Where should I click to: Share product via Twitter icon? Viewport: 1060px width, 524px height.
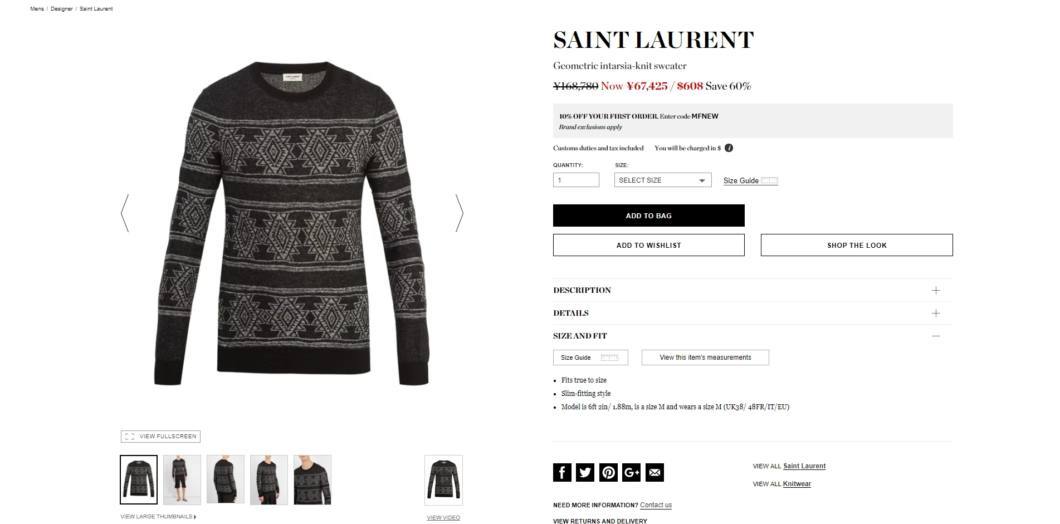[x=585, y=473]
